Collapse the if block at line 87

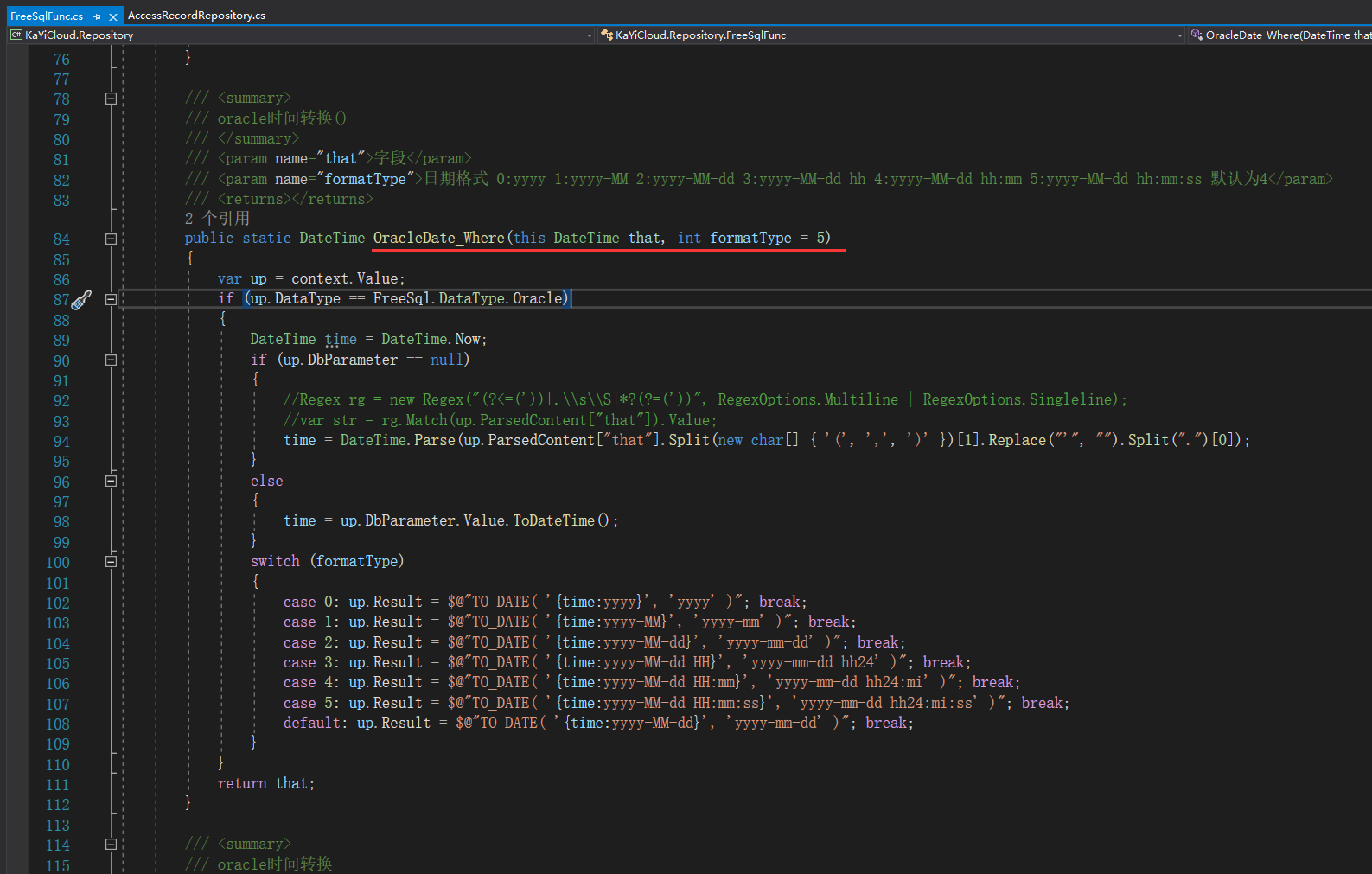(111, 299)
